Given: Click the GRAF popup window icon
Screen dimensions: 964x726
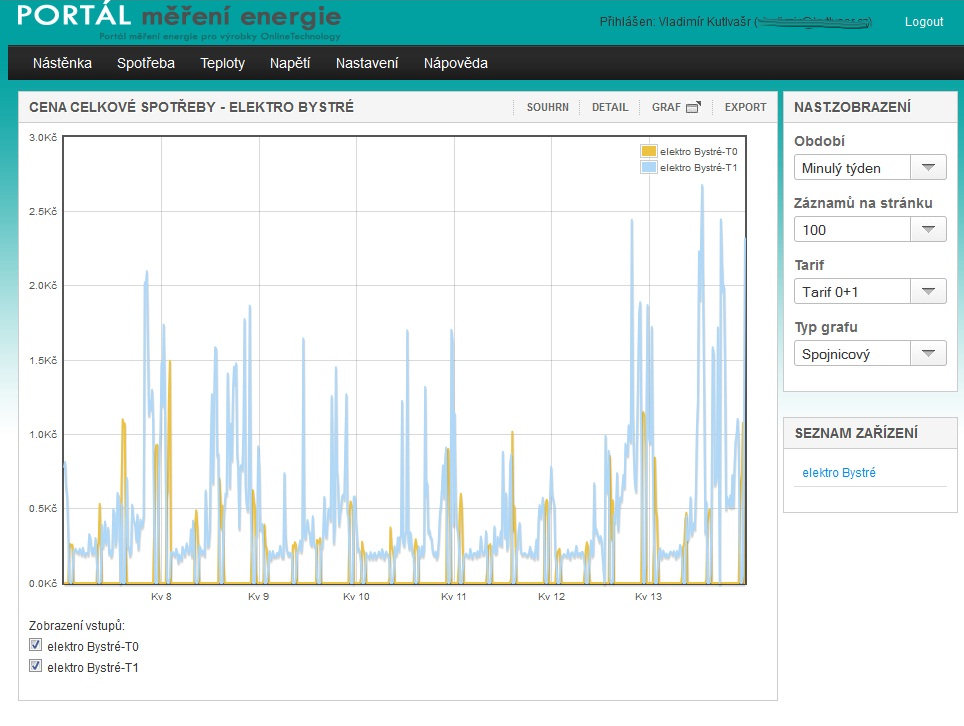Looking at the screenshot, I should (693, 107).
